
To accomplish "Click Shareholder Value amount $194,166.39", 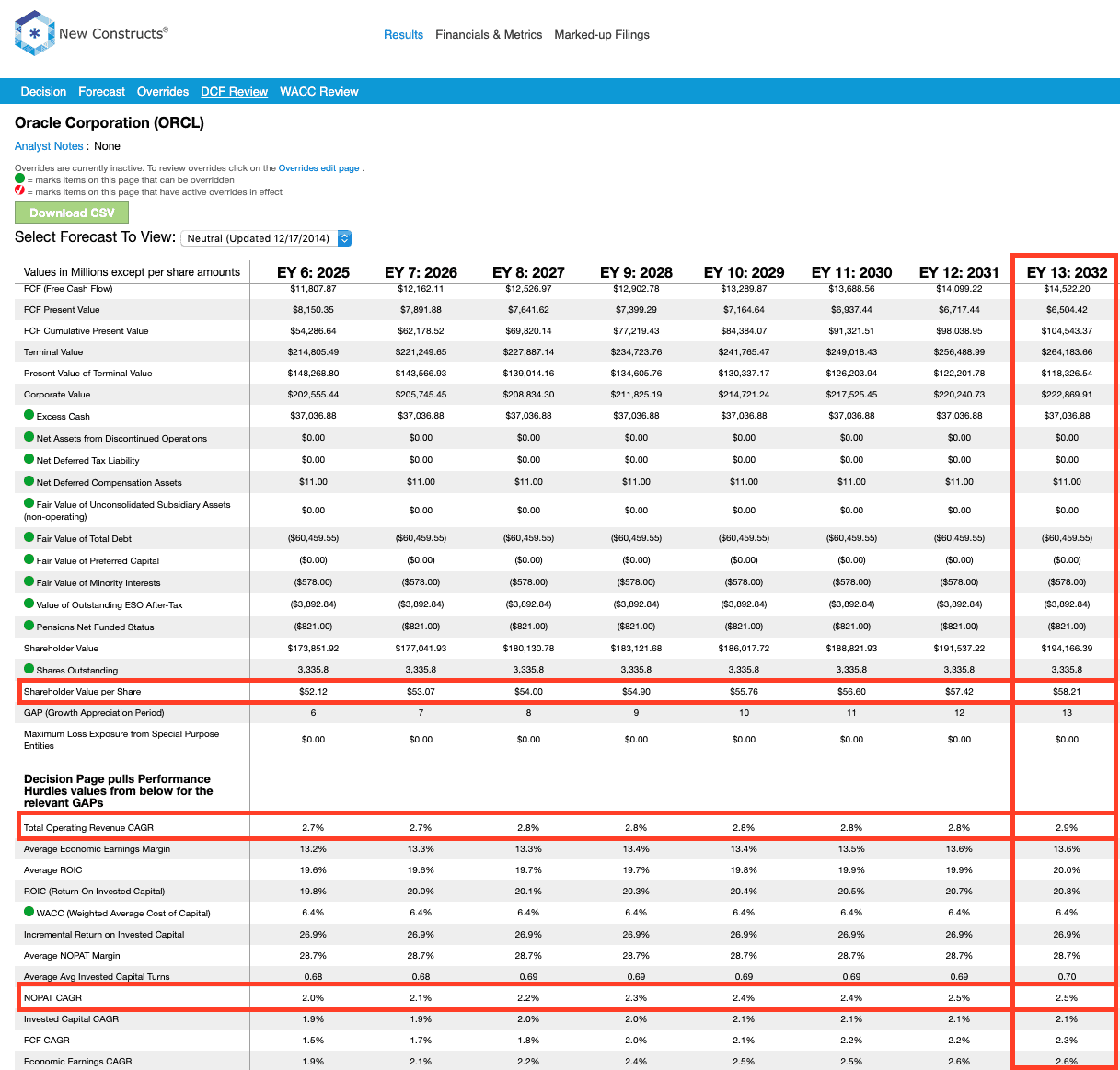I will pyautogui.click(x=1067, y=648).
